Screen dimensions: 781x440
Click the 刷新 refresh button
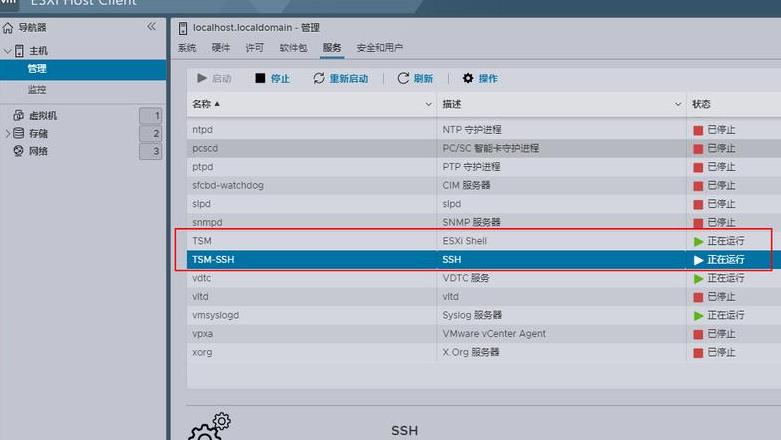click(415, 78)
